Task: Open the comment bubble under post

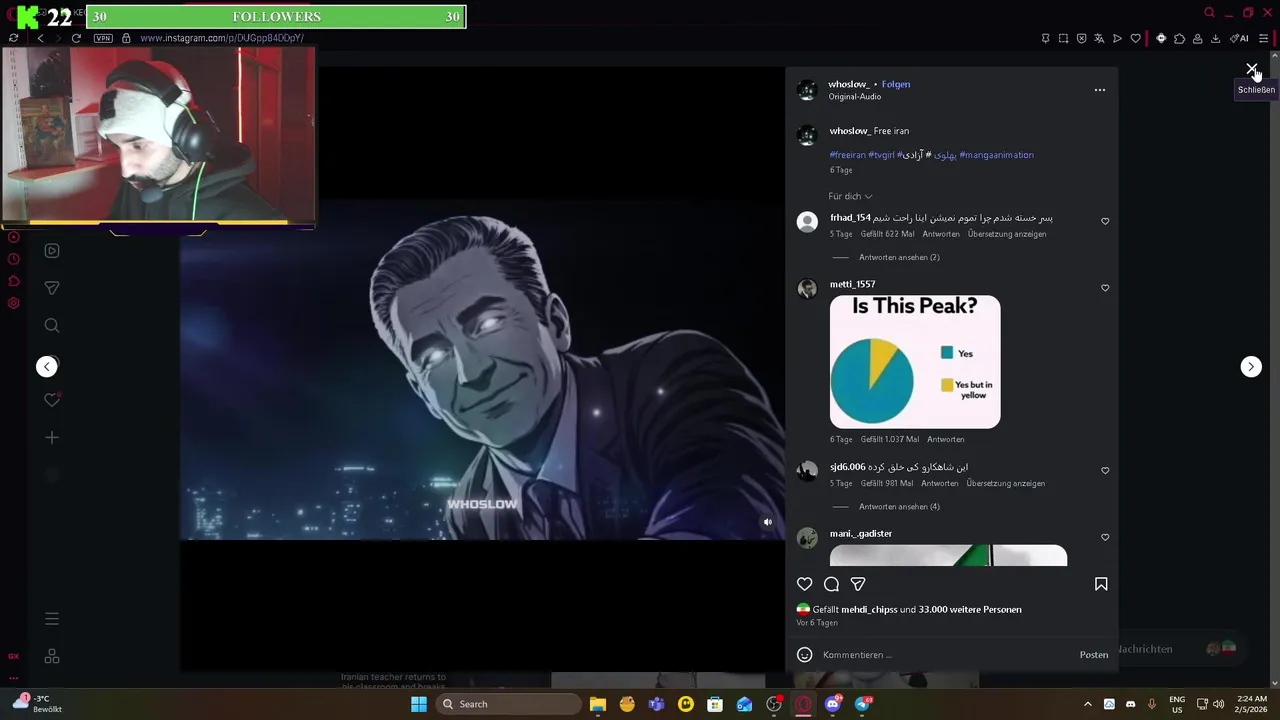Action: pyautogui.click(x=831, y=584)
